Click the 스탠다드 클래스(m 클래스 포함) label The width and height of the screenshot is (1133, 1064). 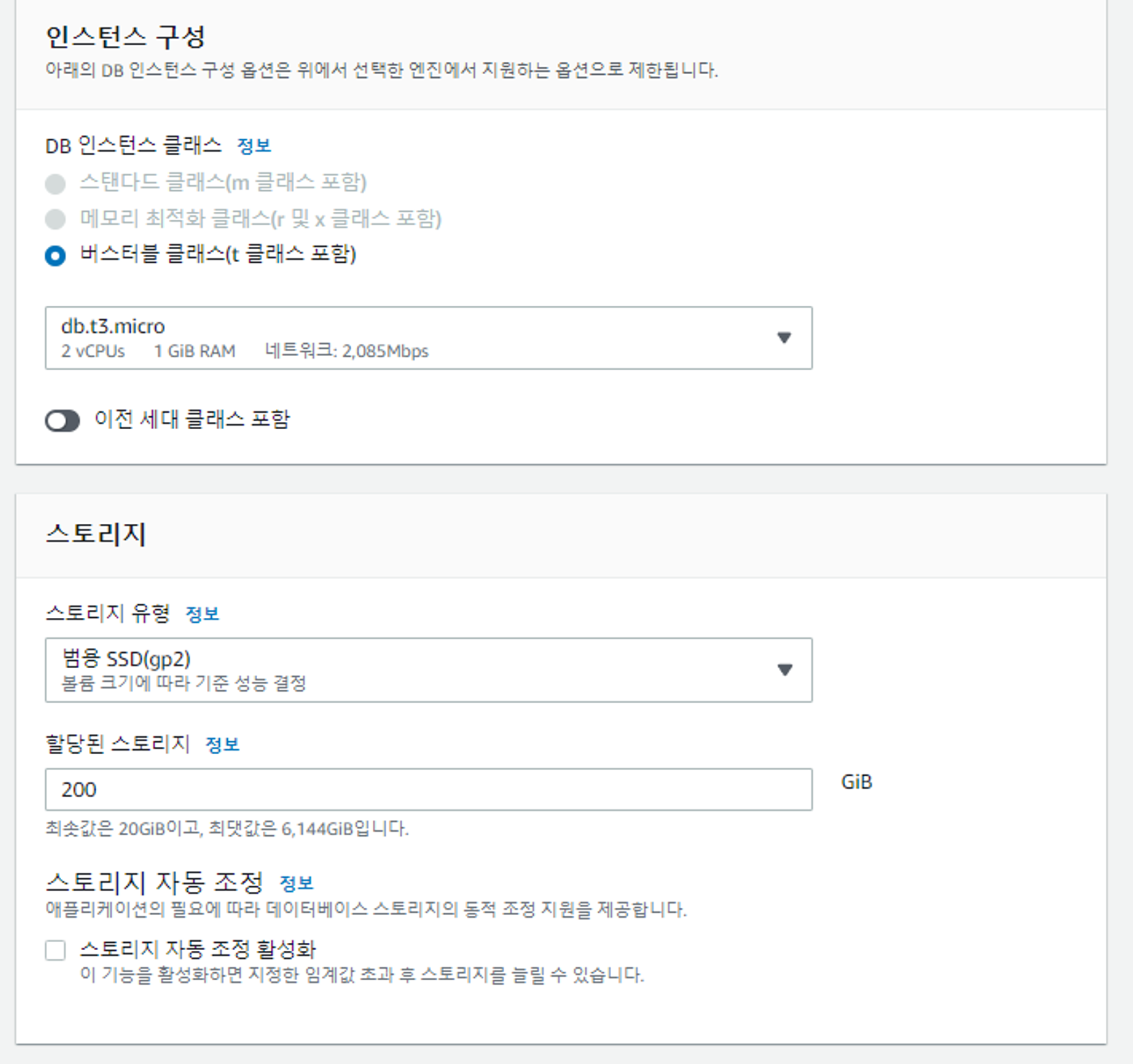(x=223, y=183)
